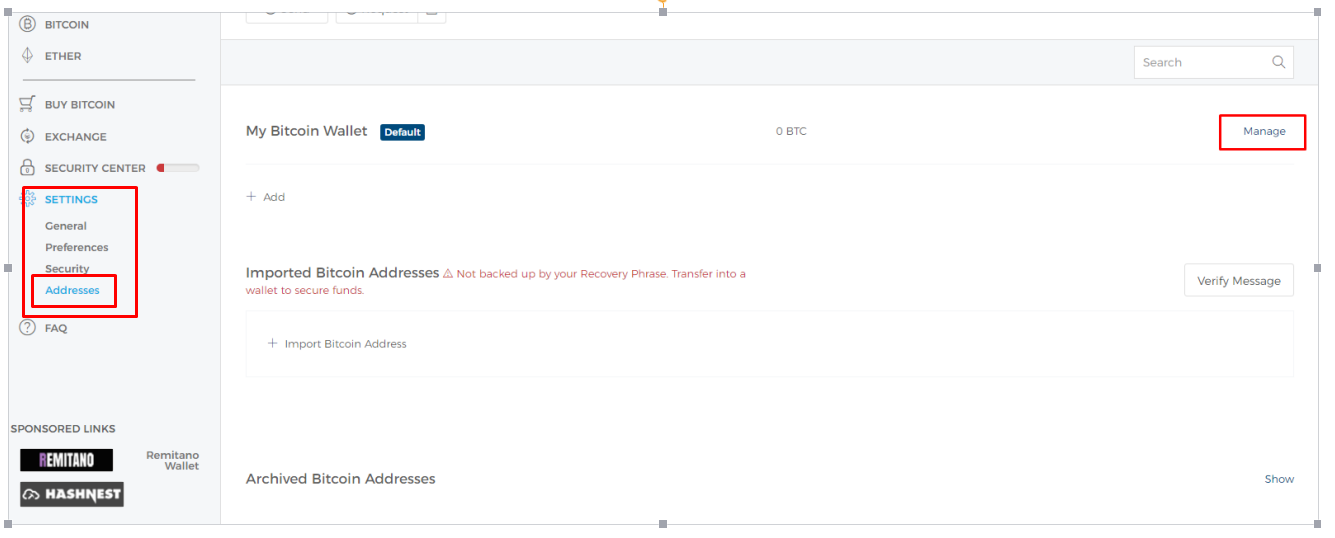Click the Exchange circular arrows icon

coord(27,136)
